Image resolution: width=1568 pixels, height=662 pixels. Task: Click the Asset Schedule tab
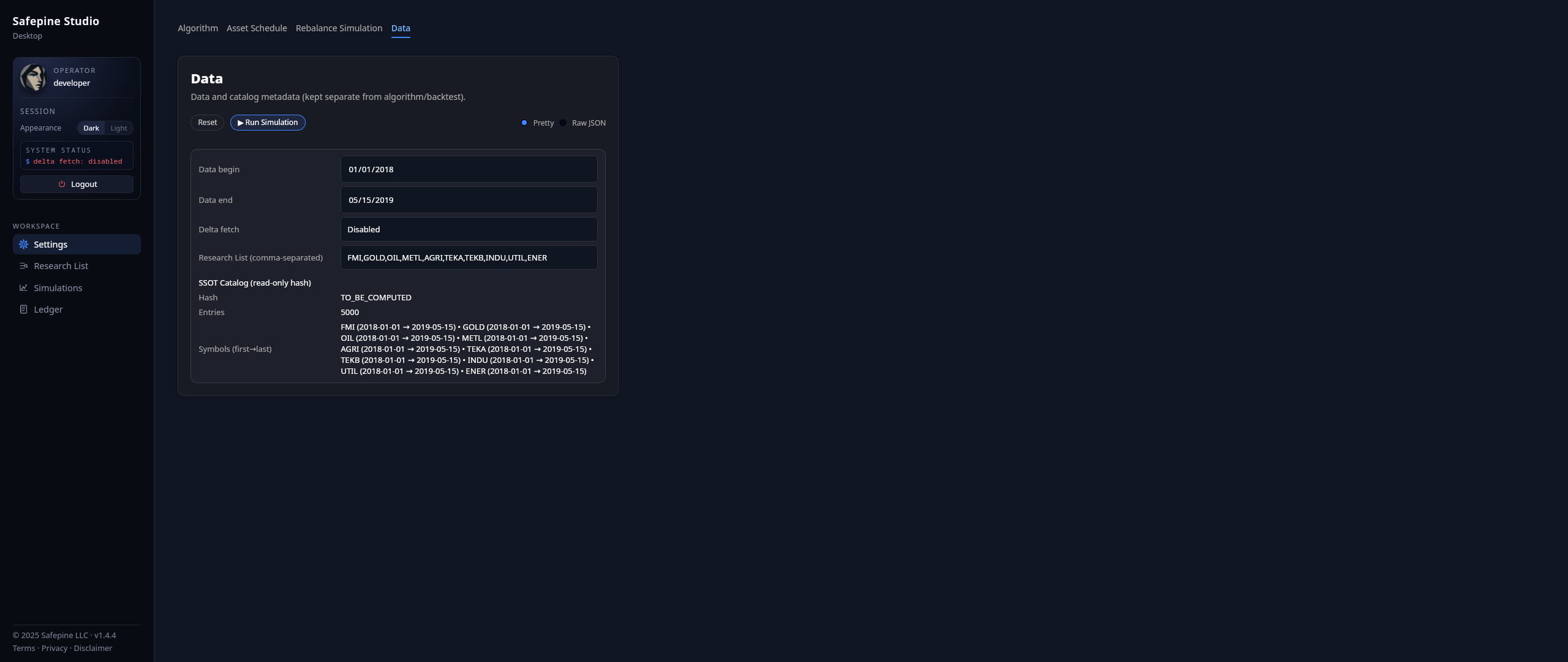(257, 28)
